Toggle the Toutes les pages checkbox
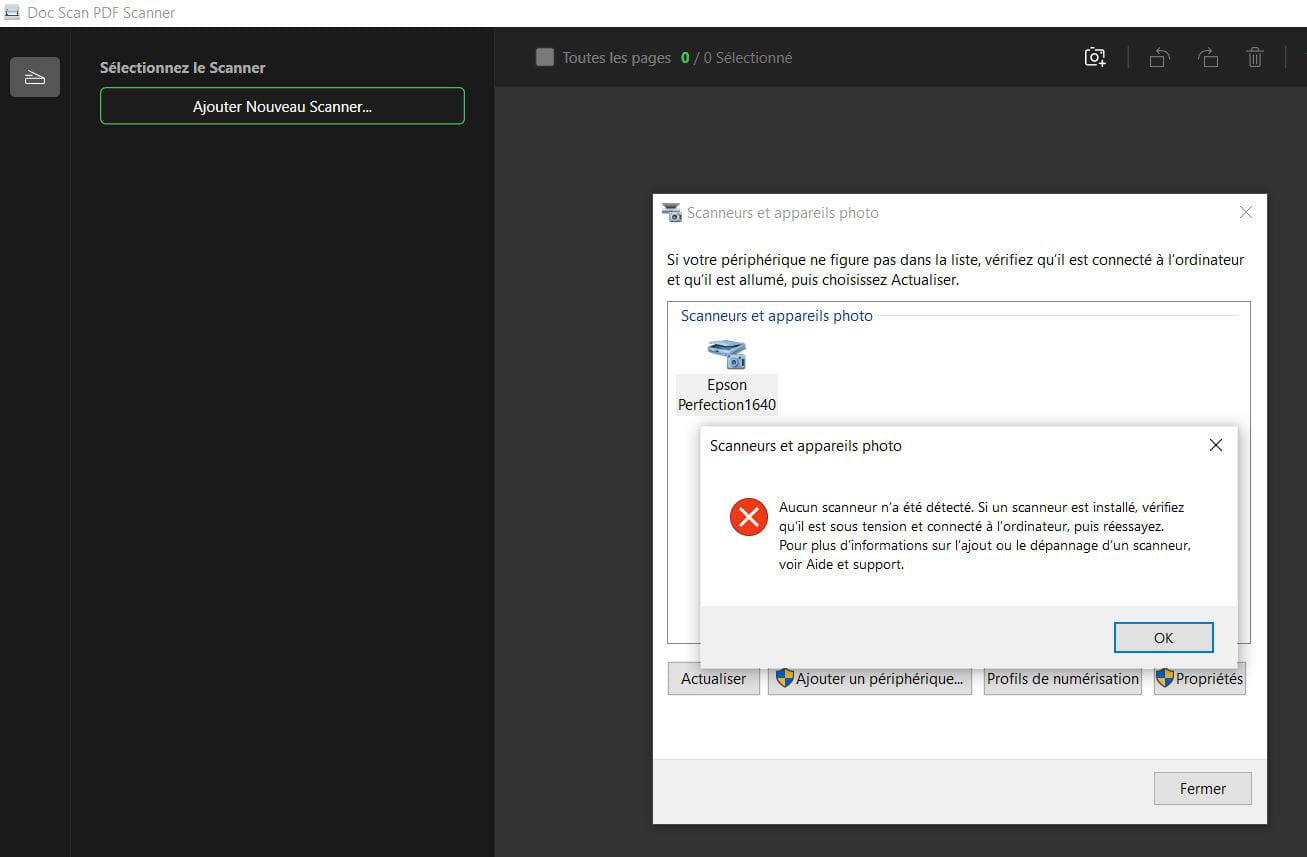 tap(545, 57)
